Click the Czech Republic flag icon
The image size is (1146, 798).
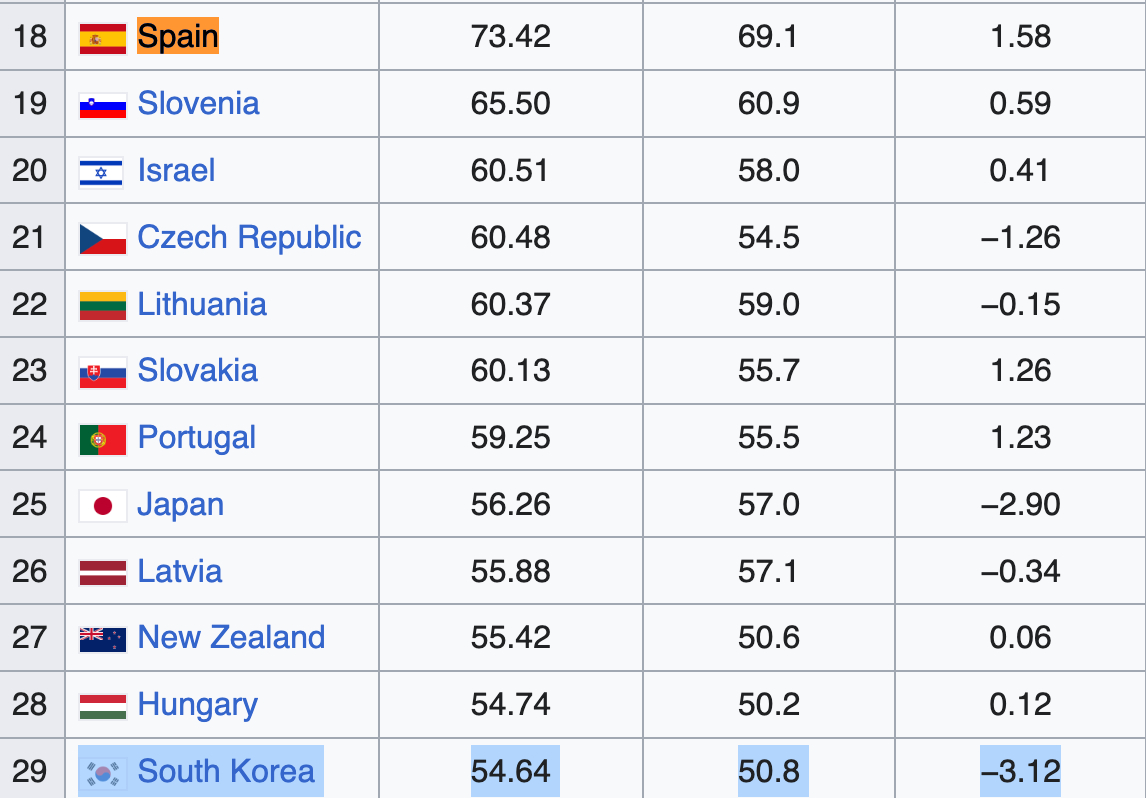102,239
